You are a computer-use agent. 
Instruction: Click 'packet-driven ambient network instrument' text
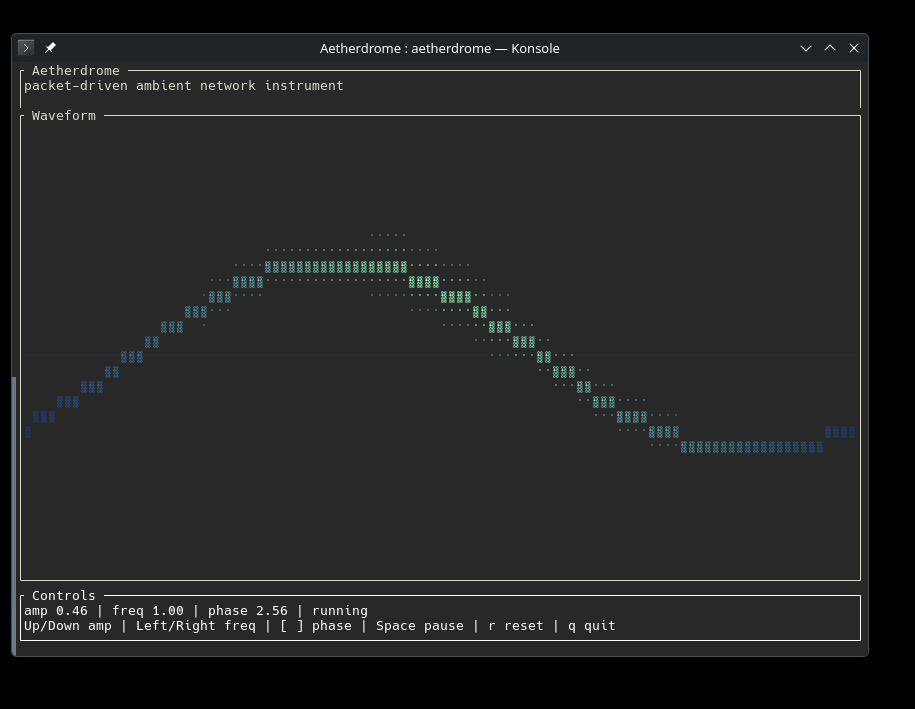pos(184,86)
